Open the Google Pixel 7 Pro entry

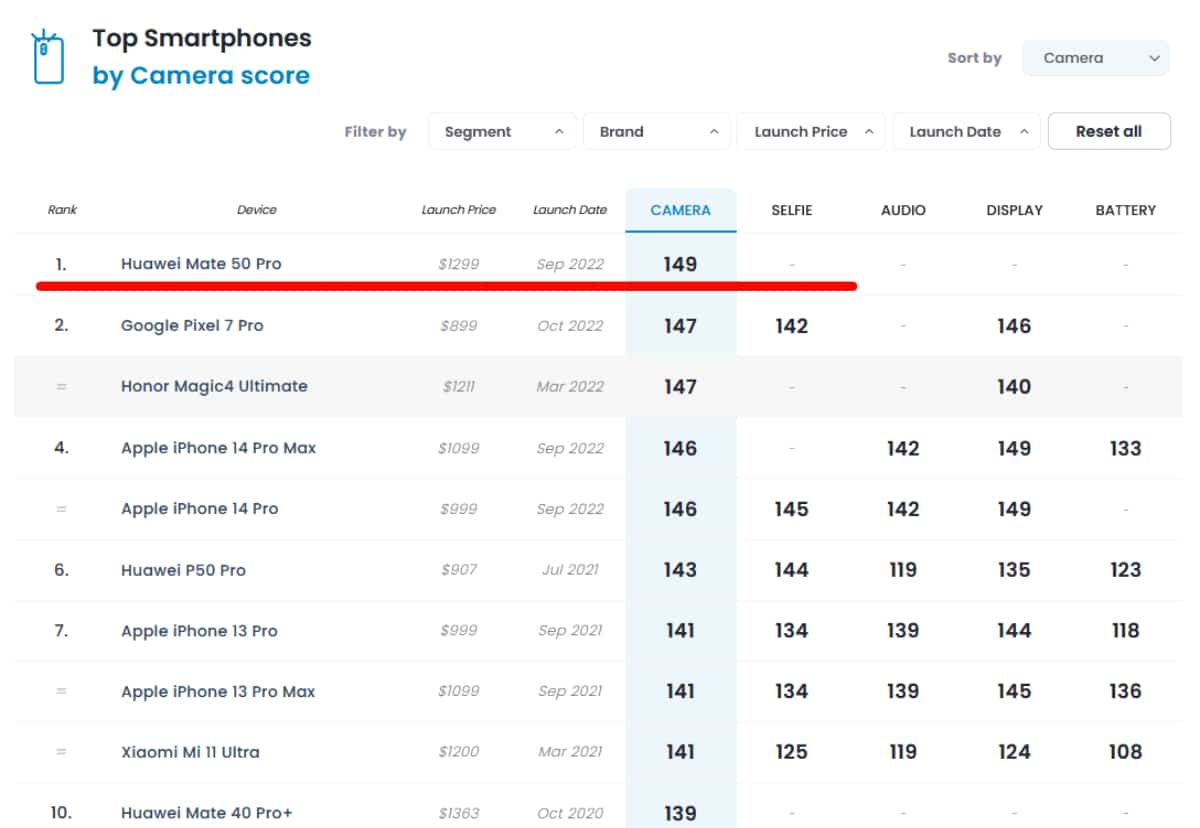click(192, 326)
